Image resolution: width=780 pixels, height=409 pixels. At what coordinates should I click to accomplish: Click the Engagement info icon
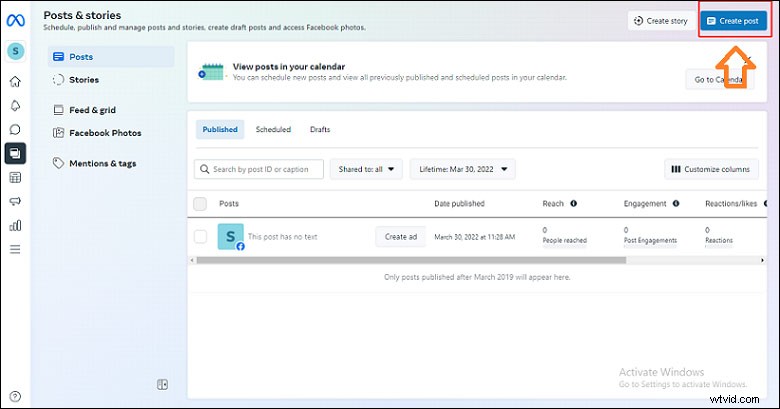click(x=676, y=203)
